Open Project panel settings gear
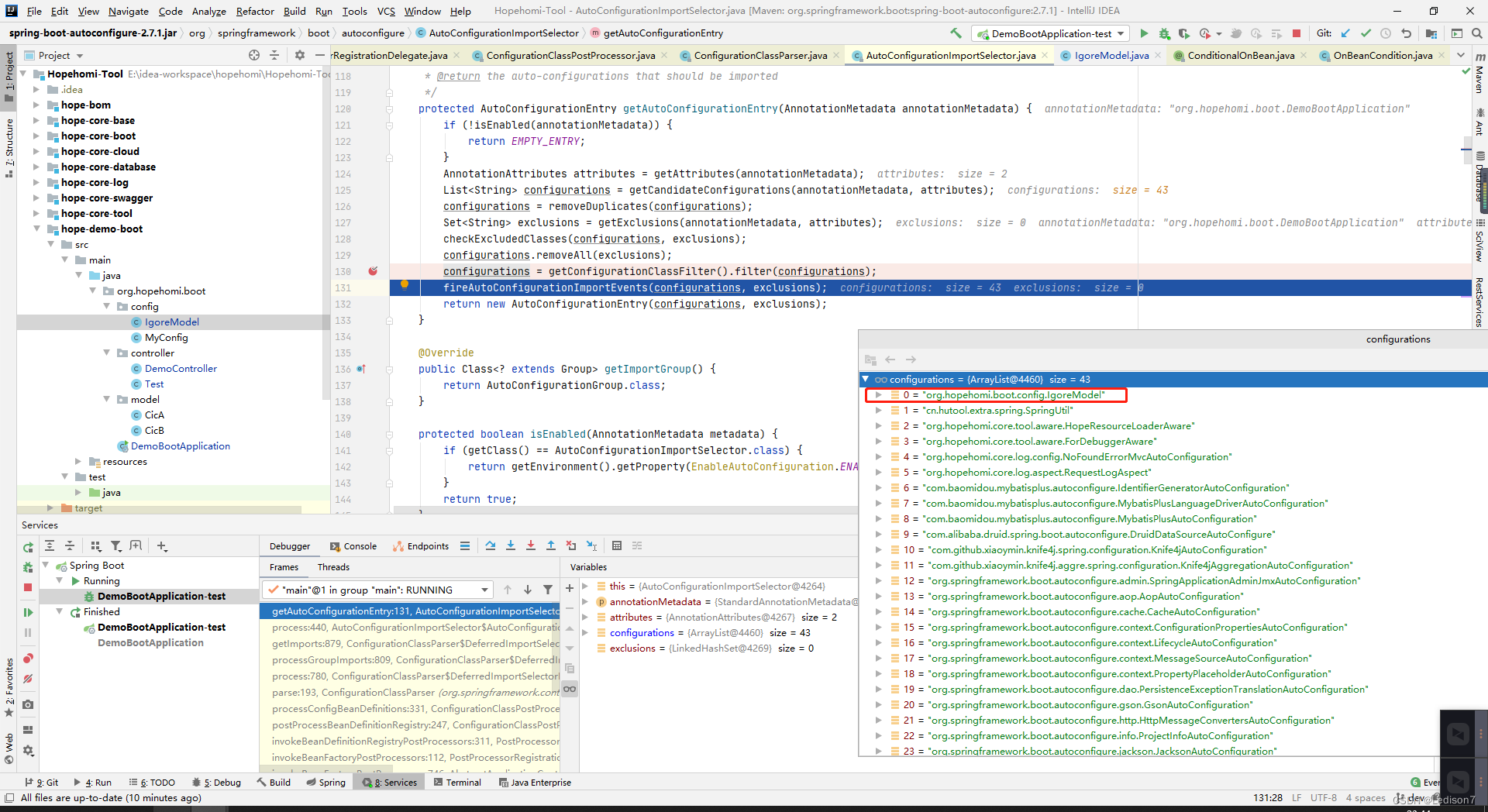The image size is (1488, 812). pos(300,55)
